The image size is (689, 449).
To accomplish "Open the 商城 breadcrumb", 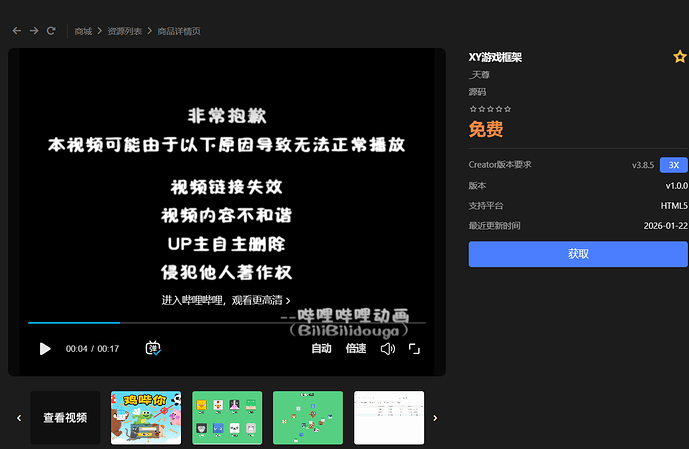I will (83, 31).
